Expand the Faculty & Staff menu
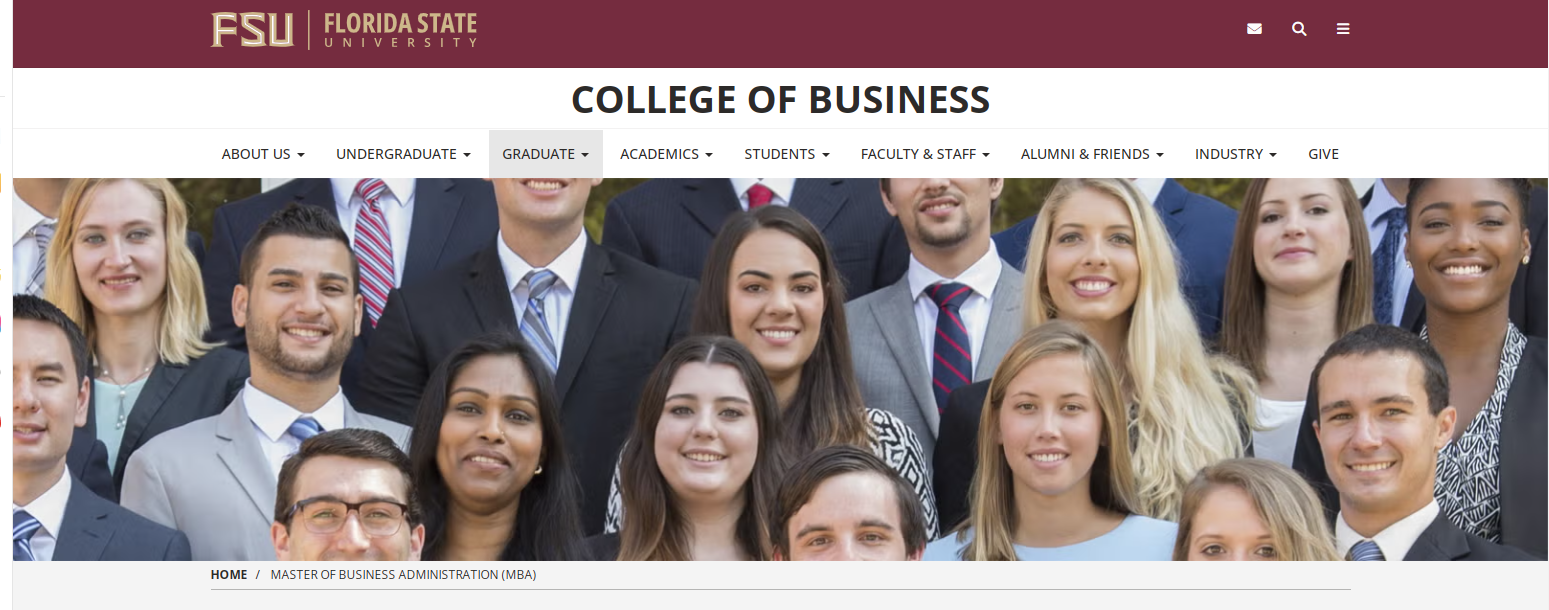Viewport: 1549px width, 610px height. click(x=925, y=154)
